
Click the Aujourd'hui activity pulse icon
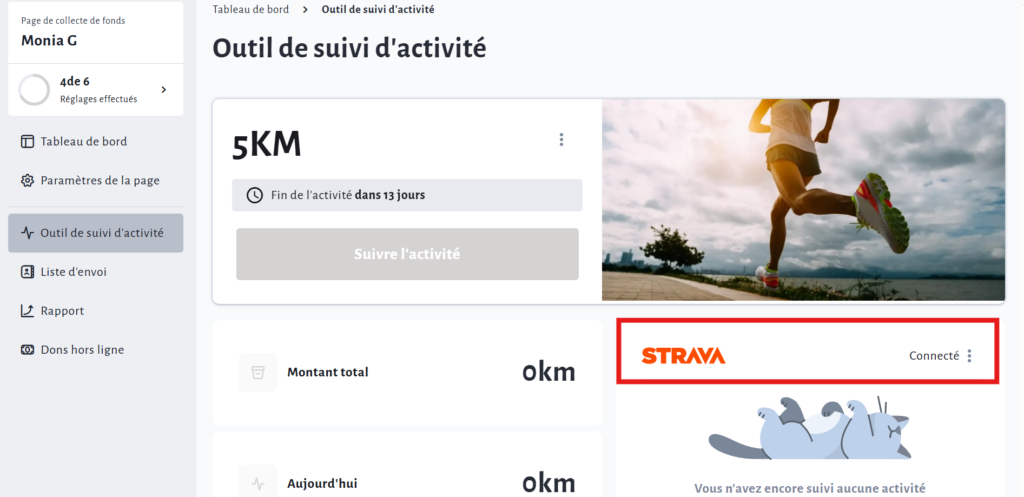tap(258, 484)
